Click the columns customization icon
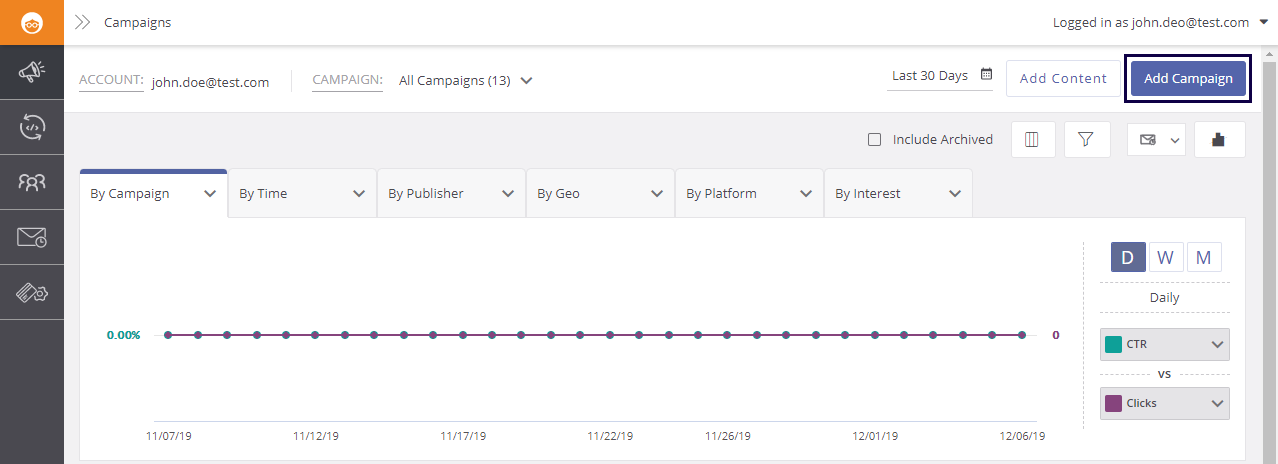This screenshot has height=464, width=1278. (1032, 140)
